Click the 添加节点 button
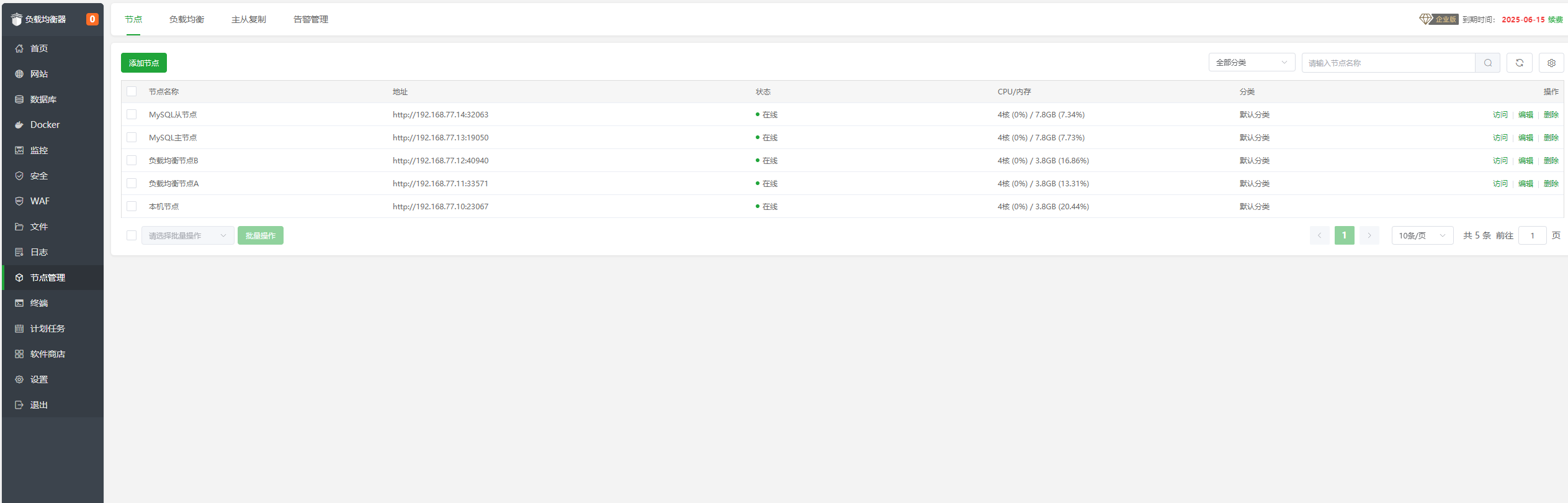Screen dimensions: 1568x503 coord(144,63)
